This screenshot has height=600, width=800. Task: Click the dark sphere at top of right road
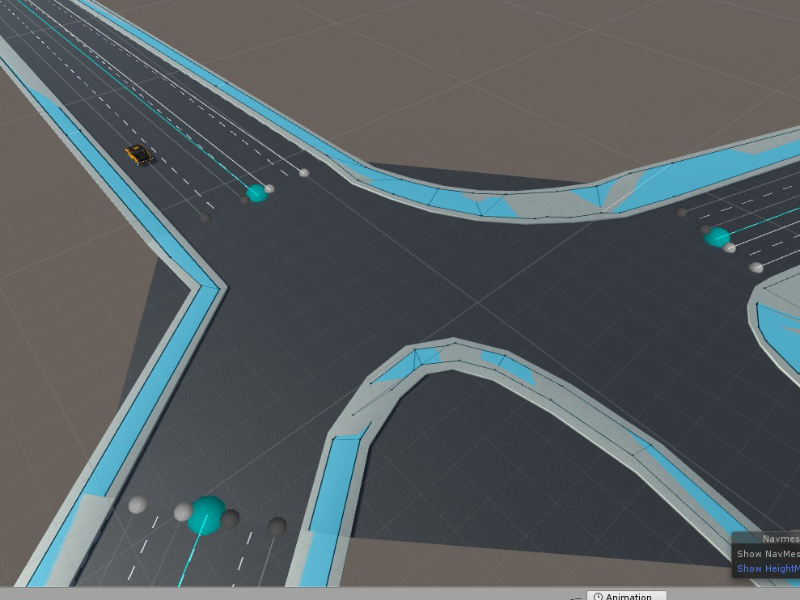[682, 212]
